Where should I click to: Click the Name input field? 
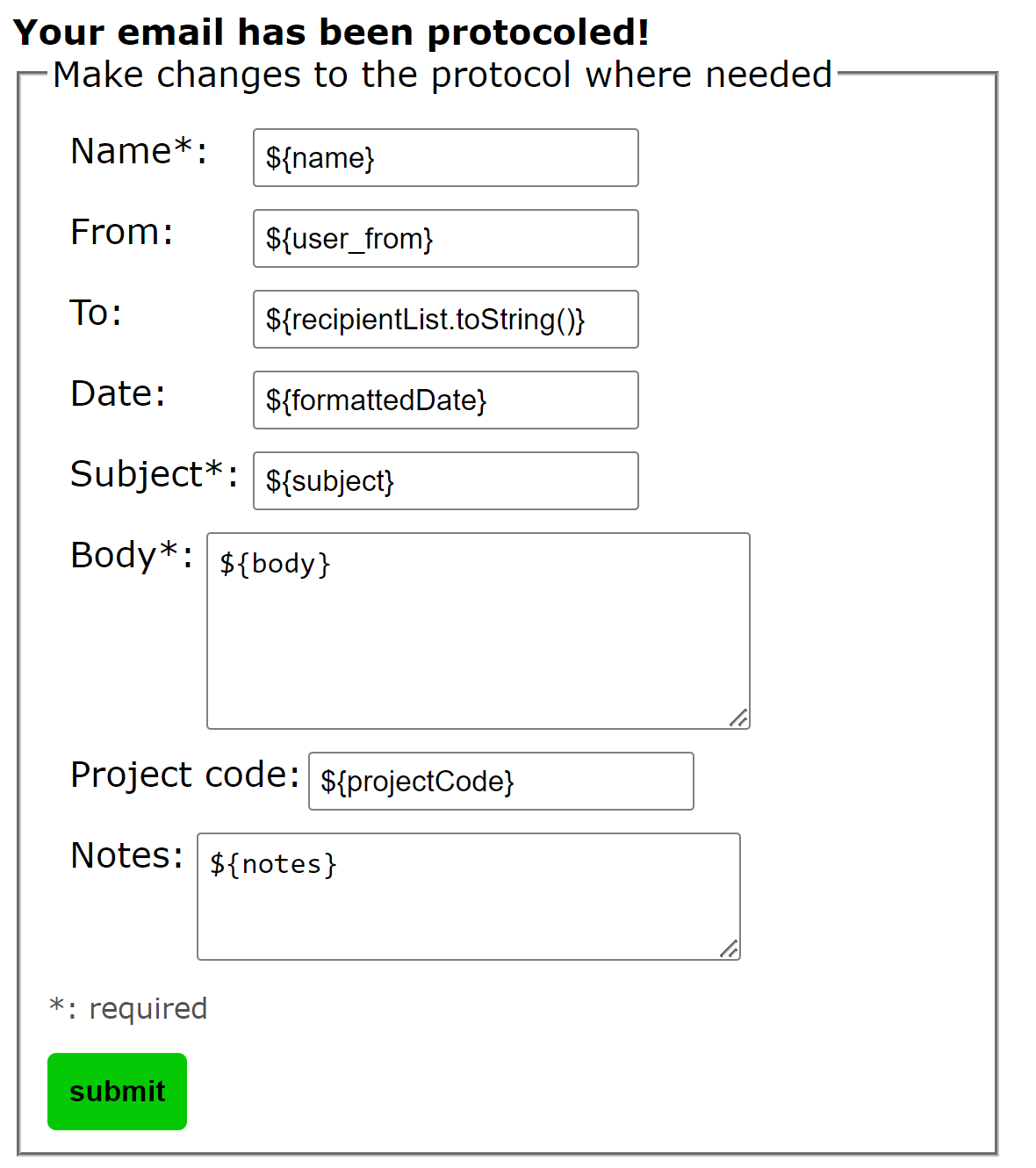(x=445, y=158)
